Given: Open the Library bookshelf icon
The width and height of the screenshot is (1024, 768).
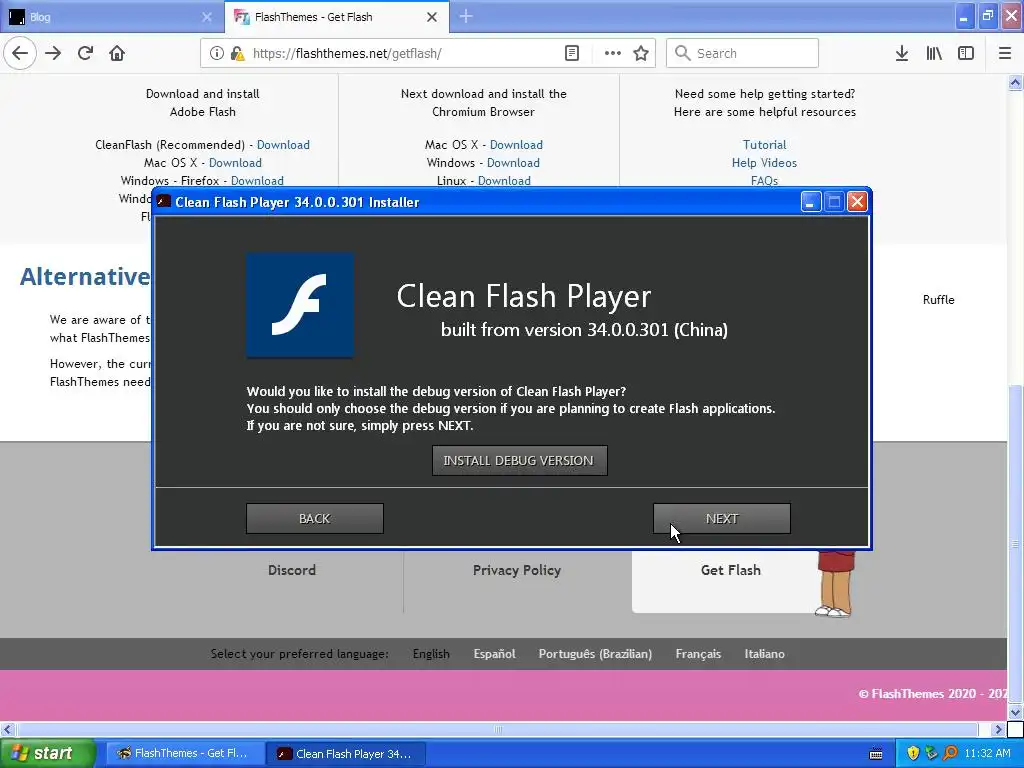Looking at the screenshot, I should click(x=934, y=53).
